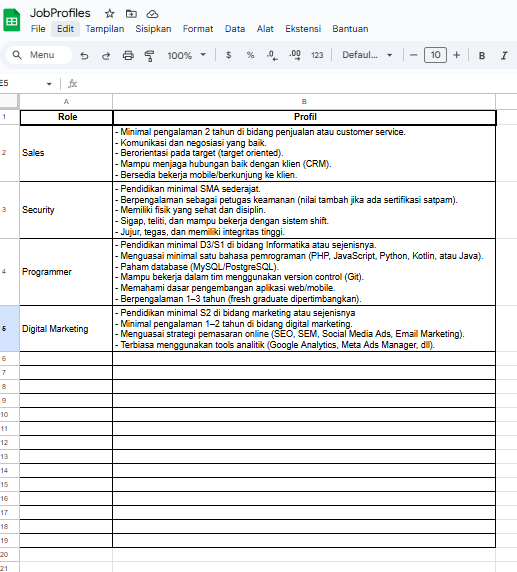The height and width of the screenshot is (572, 517).
Task: Open the Ekstensi menu
Action: pos(303,29)
